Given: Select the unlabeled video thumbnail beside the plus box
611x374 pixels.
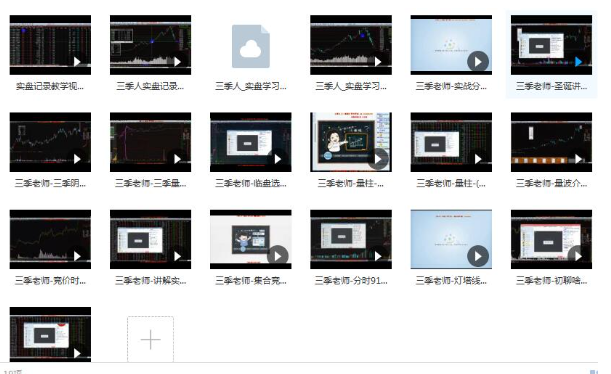Looking at the screenshot, I should pos(50,334).
